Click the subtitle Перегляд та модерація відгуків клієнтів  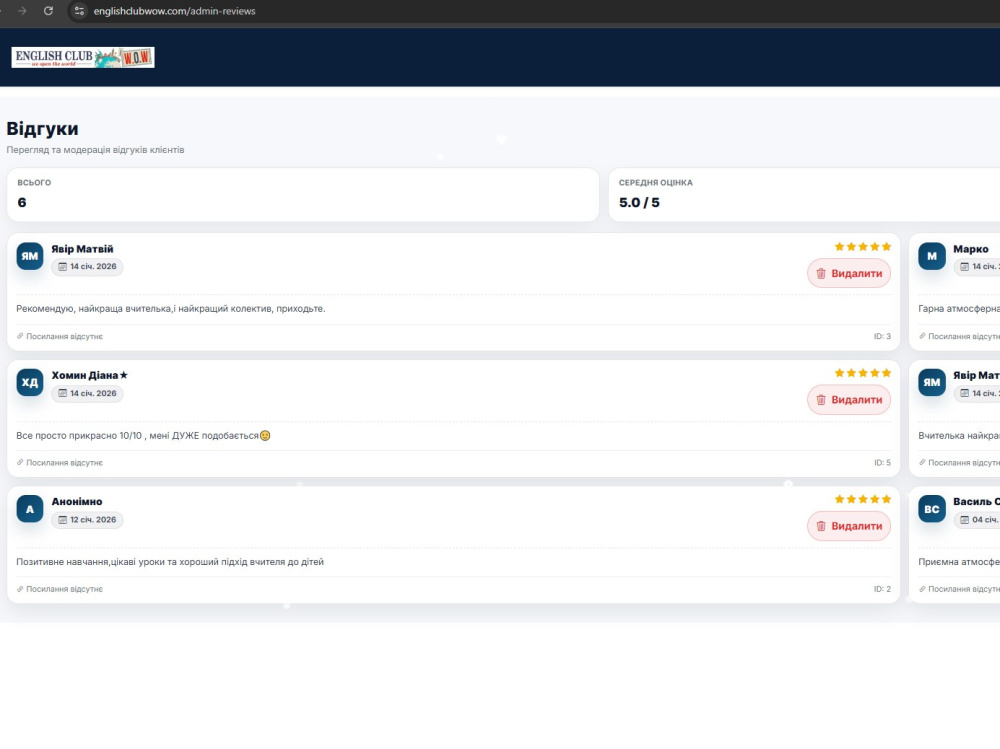(x=96, y=149)
